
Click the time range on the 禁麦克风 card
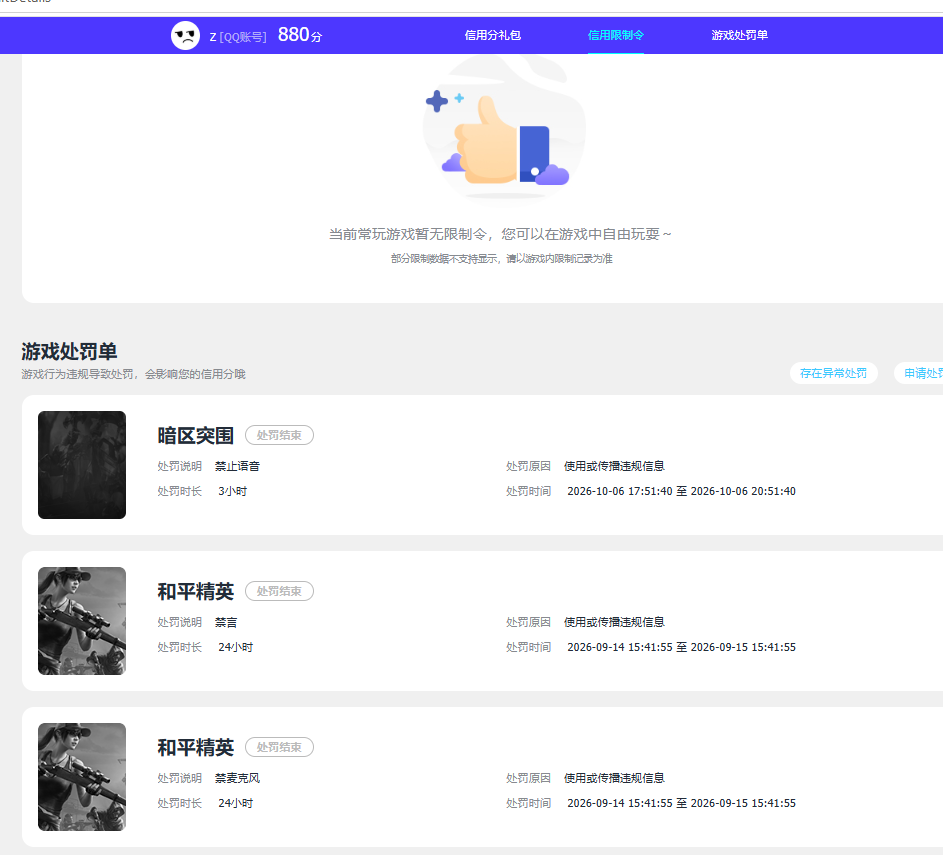[681, 803]
